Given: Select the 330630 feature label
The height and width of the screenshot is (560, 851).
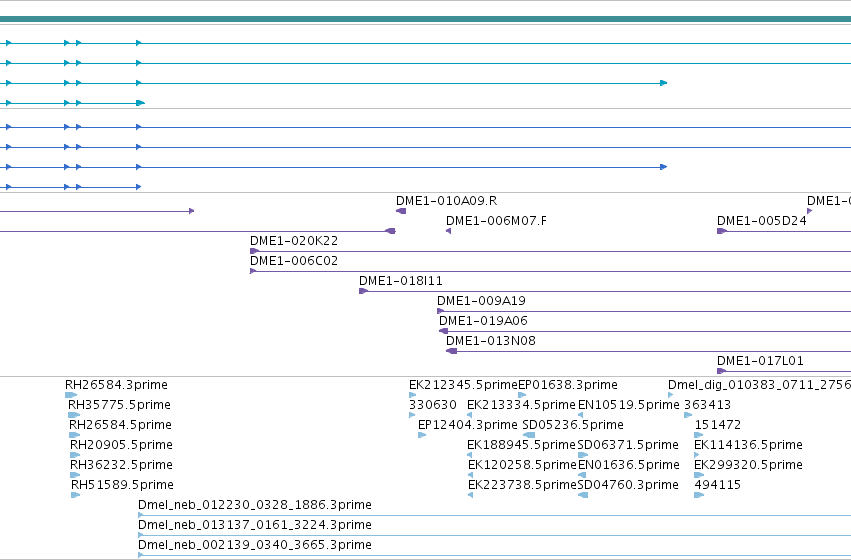Looking at the screenshot, I should click(x=433, y=405).
